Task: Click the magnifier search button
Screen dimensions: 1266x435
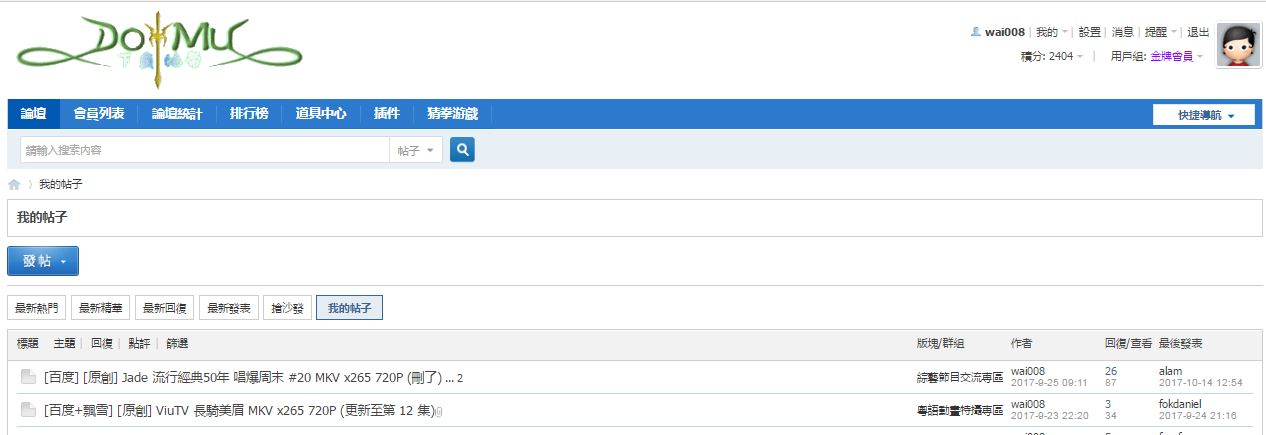Action: click(x=462, y=150)
